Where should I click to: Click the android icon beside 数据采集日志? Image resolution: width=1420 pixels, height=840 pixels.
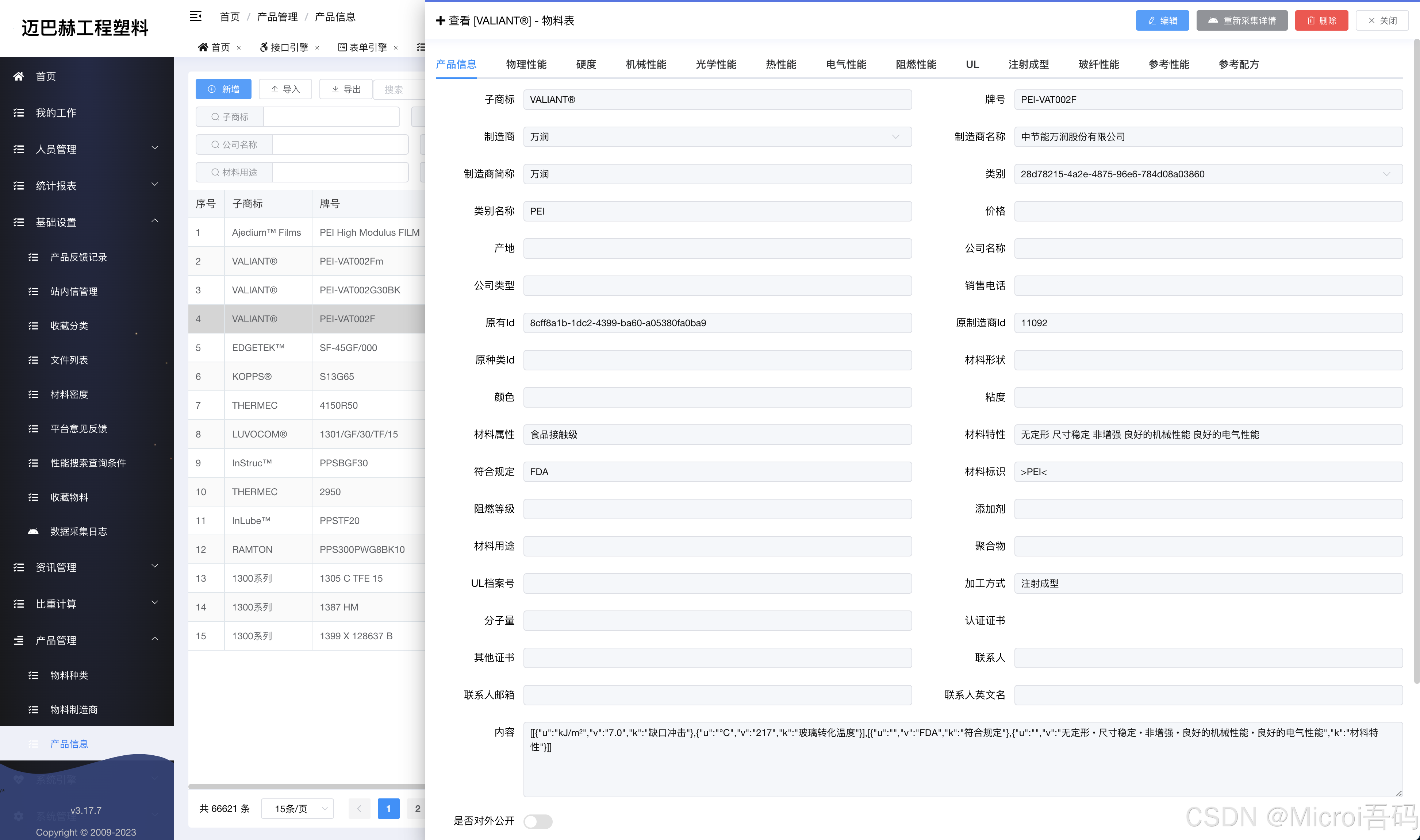click(34, 531)
